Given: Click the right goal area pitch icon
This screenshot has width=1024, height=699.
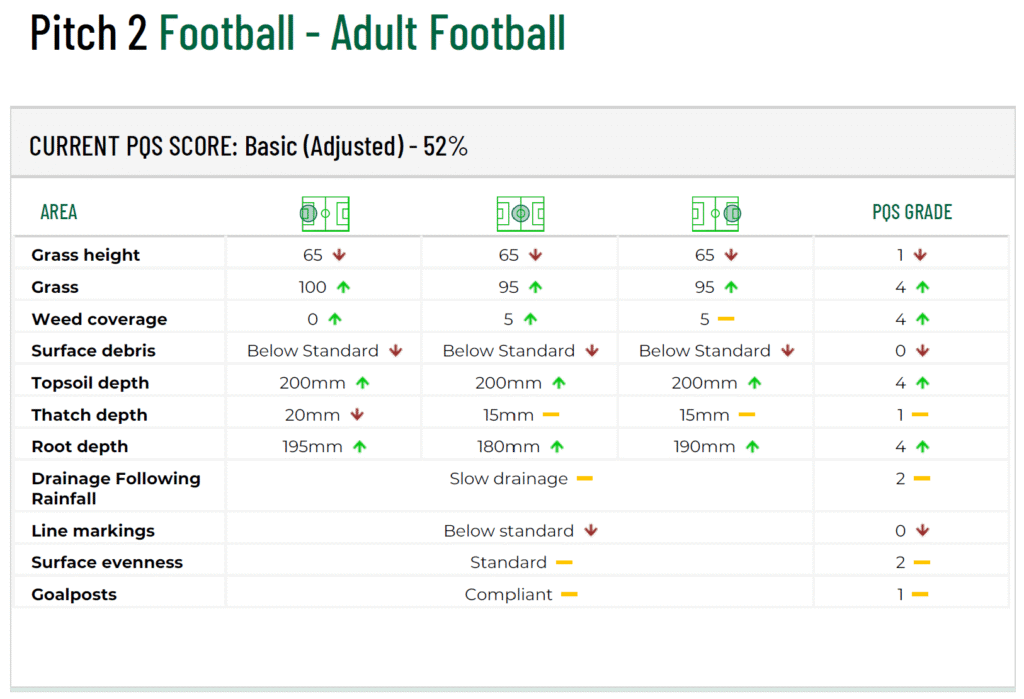Looking at the screenshot, I should click(x=716, y=214).
